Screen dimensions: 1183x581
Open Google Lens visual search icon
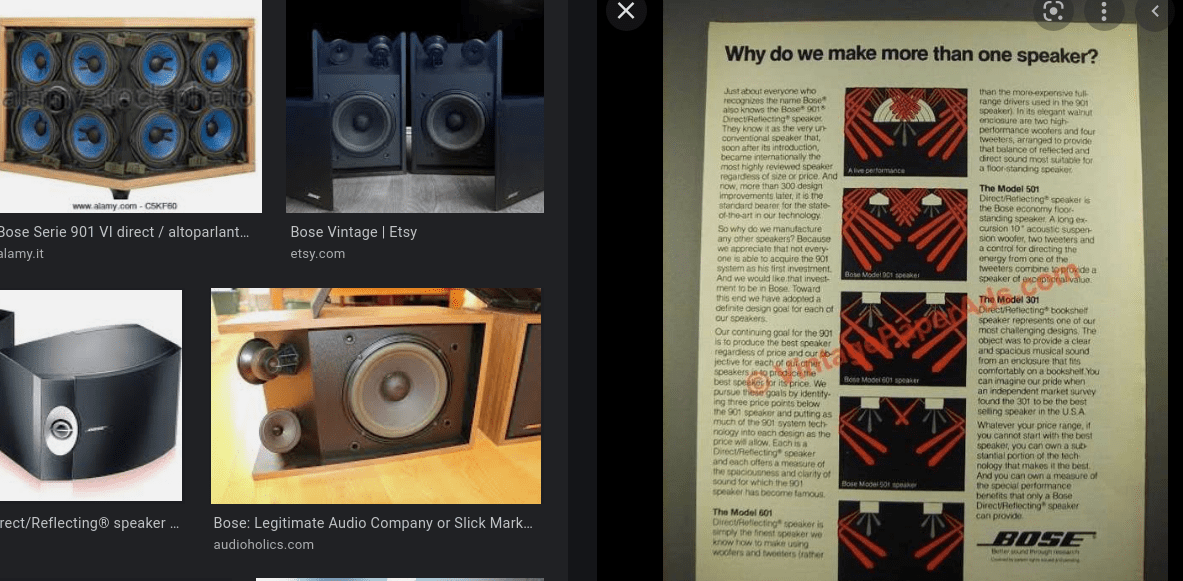pyautogui.click(x=1053, y=11)
